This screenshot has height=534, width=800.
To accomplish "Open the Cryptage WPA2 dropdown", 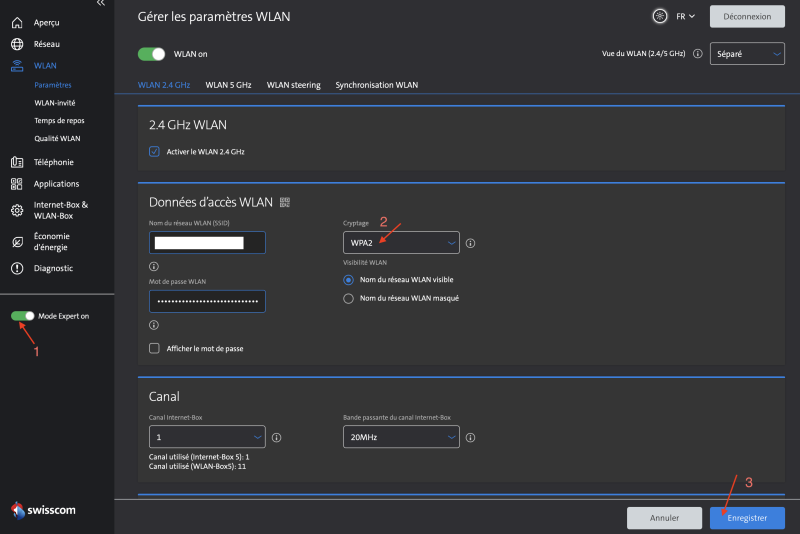I will pyautogui.click(x=401, y=243).
